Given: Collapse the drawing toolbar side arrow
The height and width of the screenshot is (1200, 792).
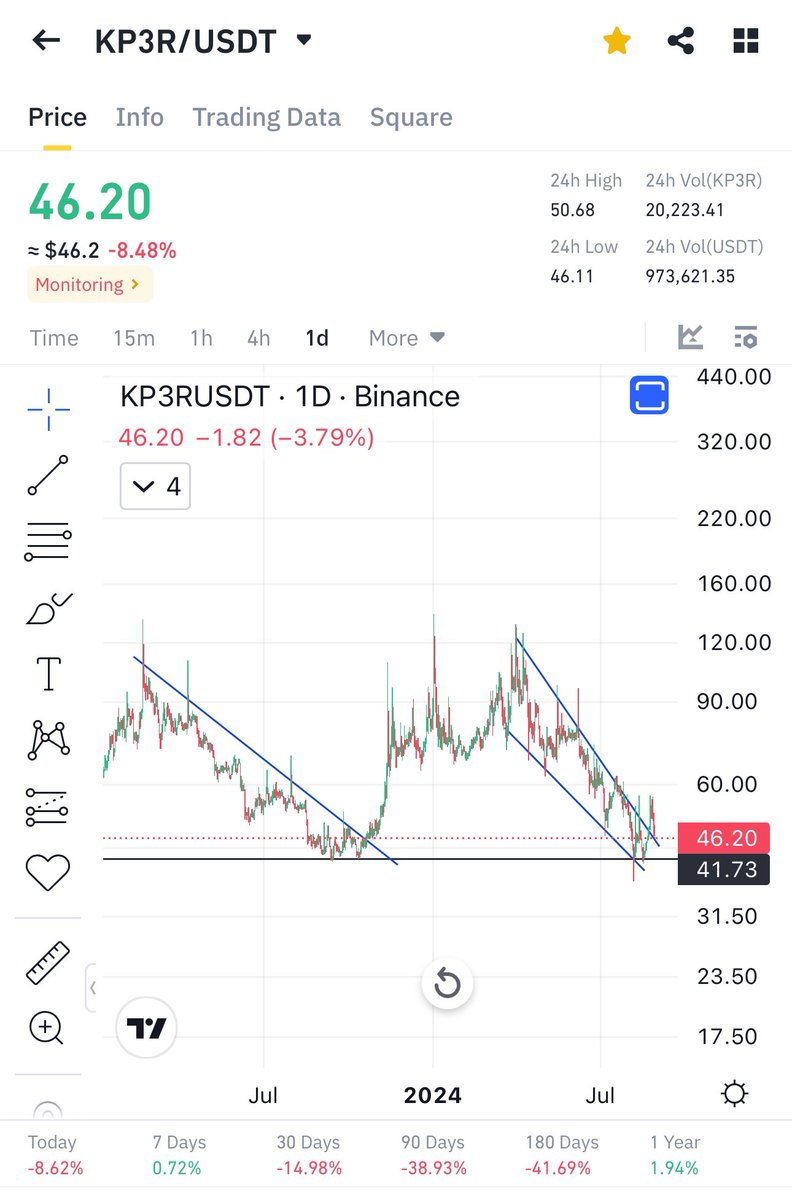Looking at the screenshot, I should click(92, 989).
